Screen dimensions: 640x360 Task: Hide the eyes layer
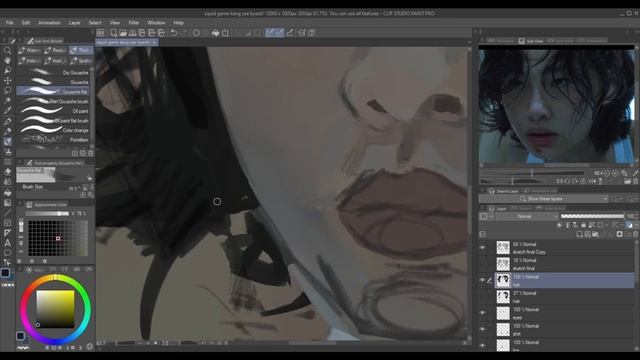tap(482, 313)
